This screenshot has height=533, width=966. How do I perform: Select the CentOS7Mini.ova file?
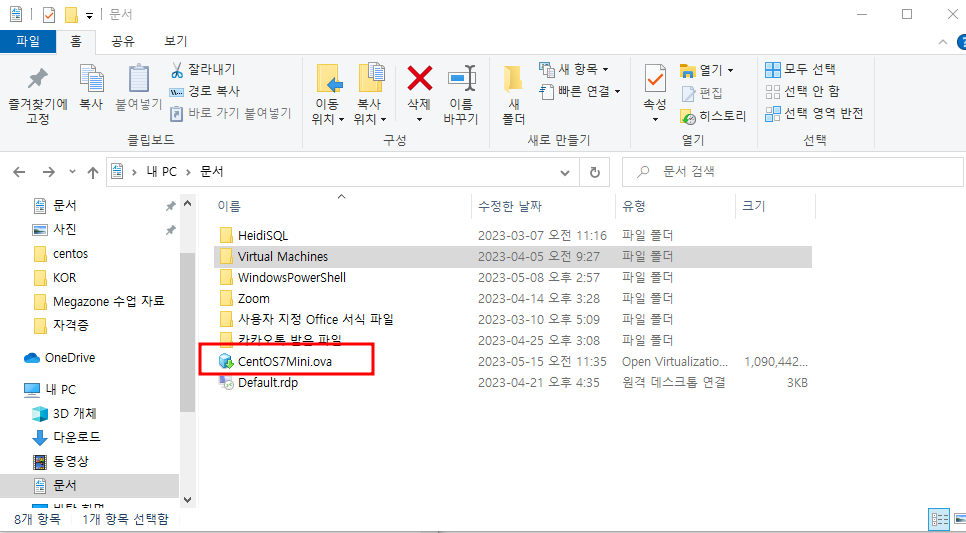pos(285,362)
